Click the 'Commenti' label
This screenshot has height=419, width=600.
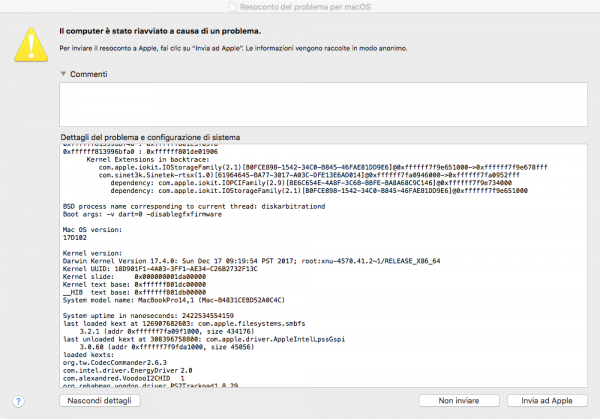(x=89, y=74)
